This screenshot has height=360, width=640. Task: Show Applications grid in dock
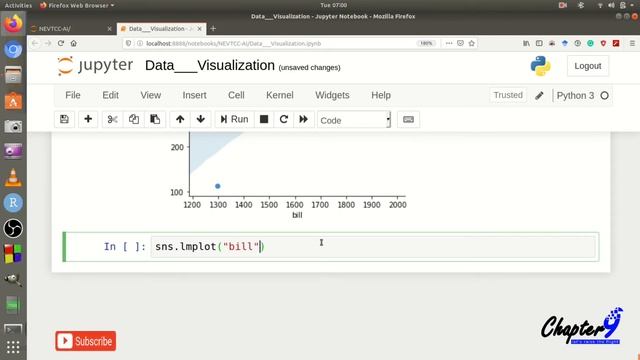13,347
